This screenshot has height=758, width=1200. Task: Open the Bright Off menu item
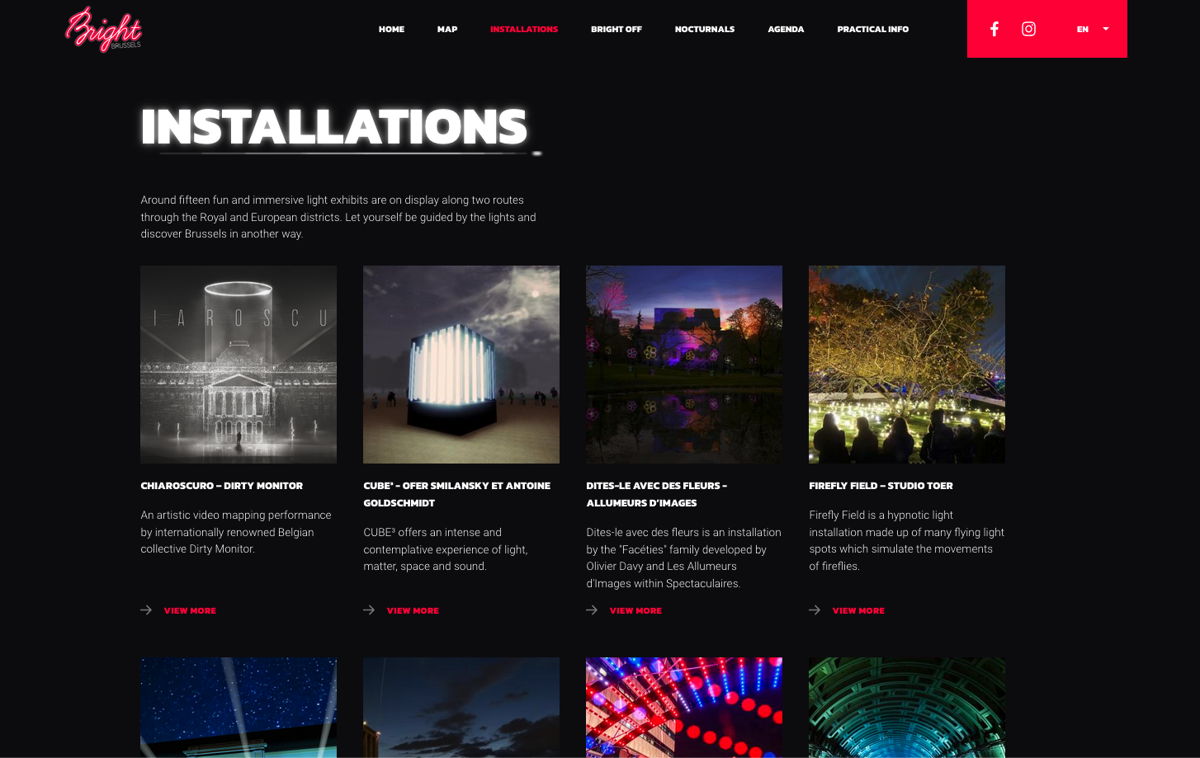616,29
